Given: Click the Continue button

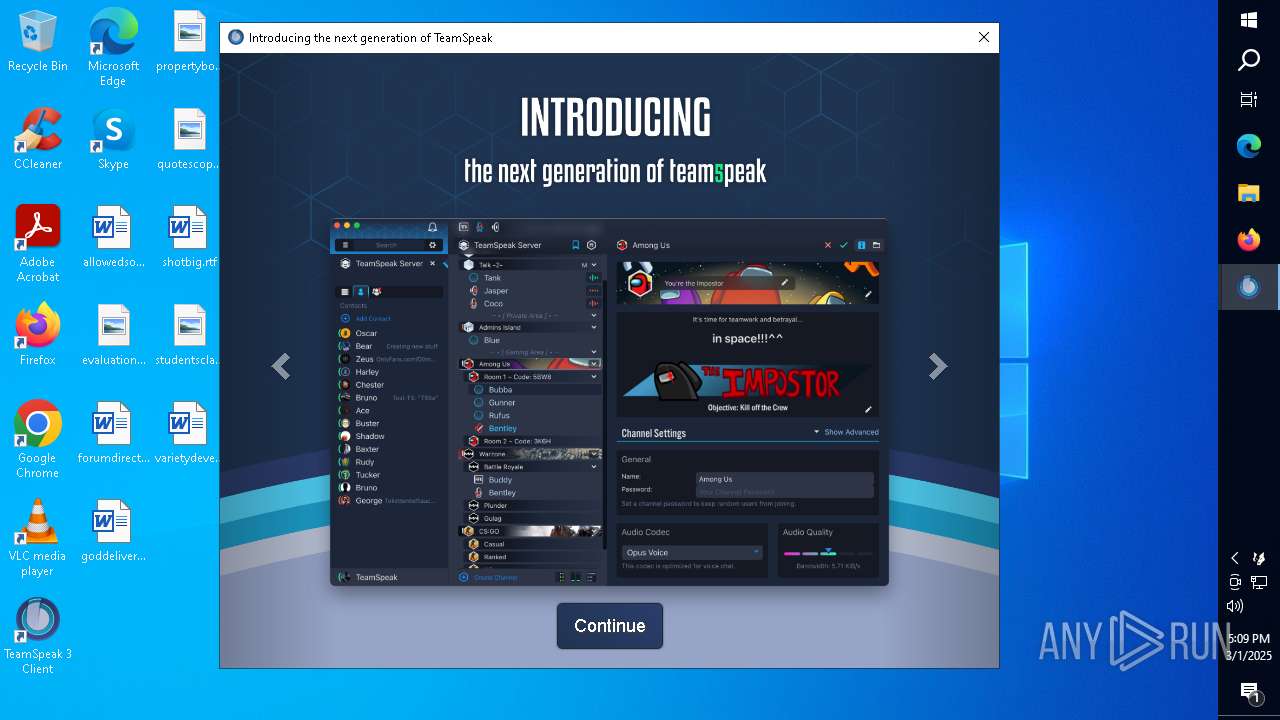Looking at the screenshot, I should pyautogui.click(x=609, y=626).
